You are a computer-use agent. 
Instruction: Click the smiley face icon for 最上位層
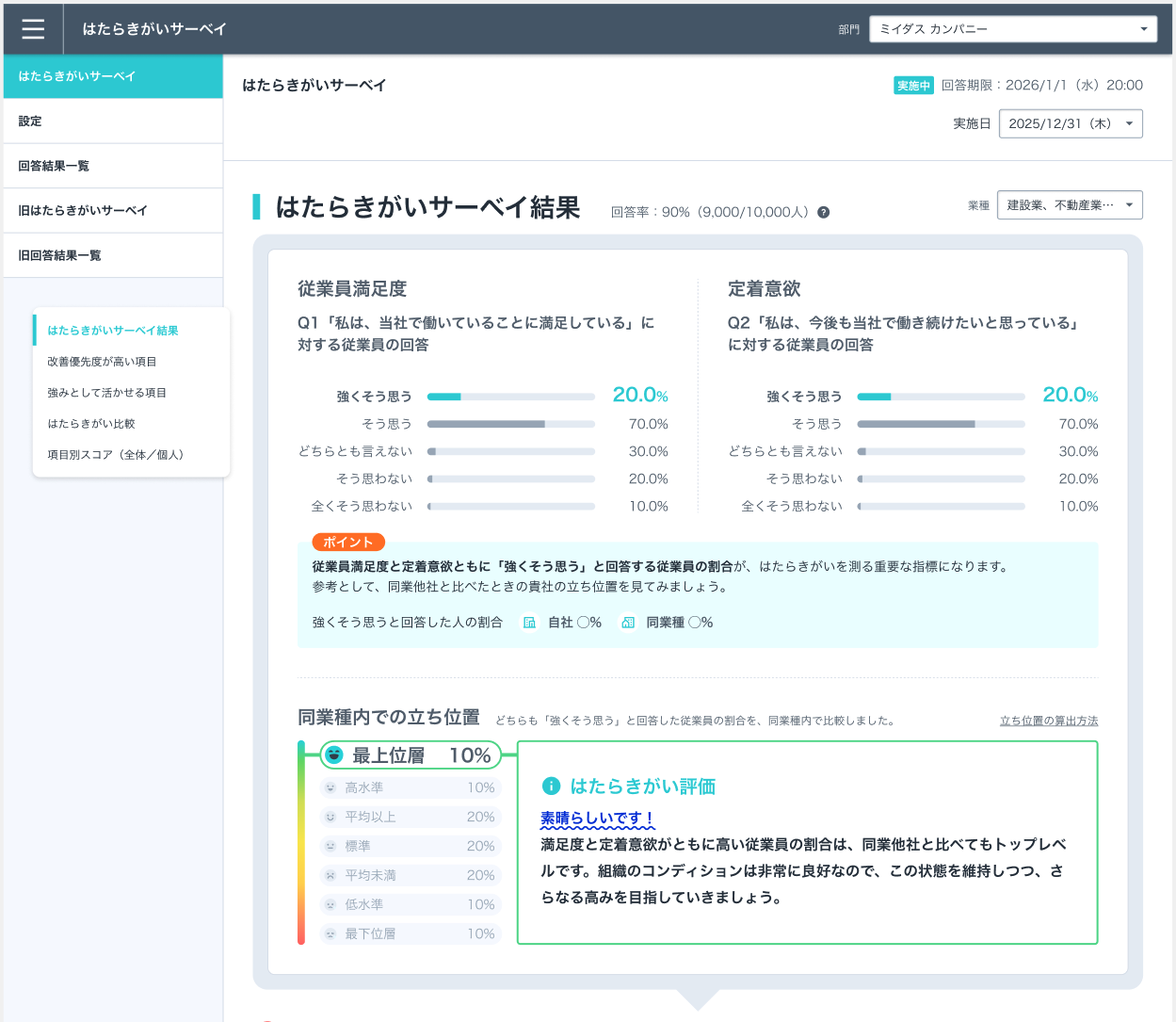point(333,754)
